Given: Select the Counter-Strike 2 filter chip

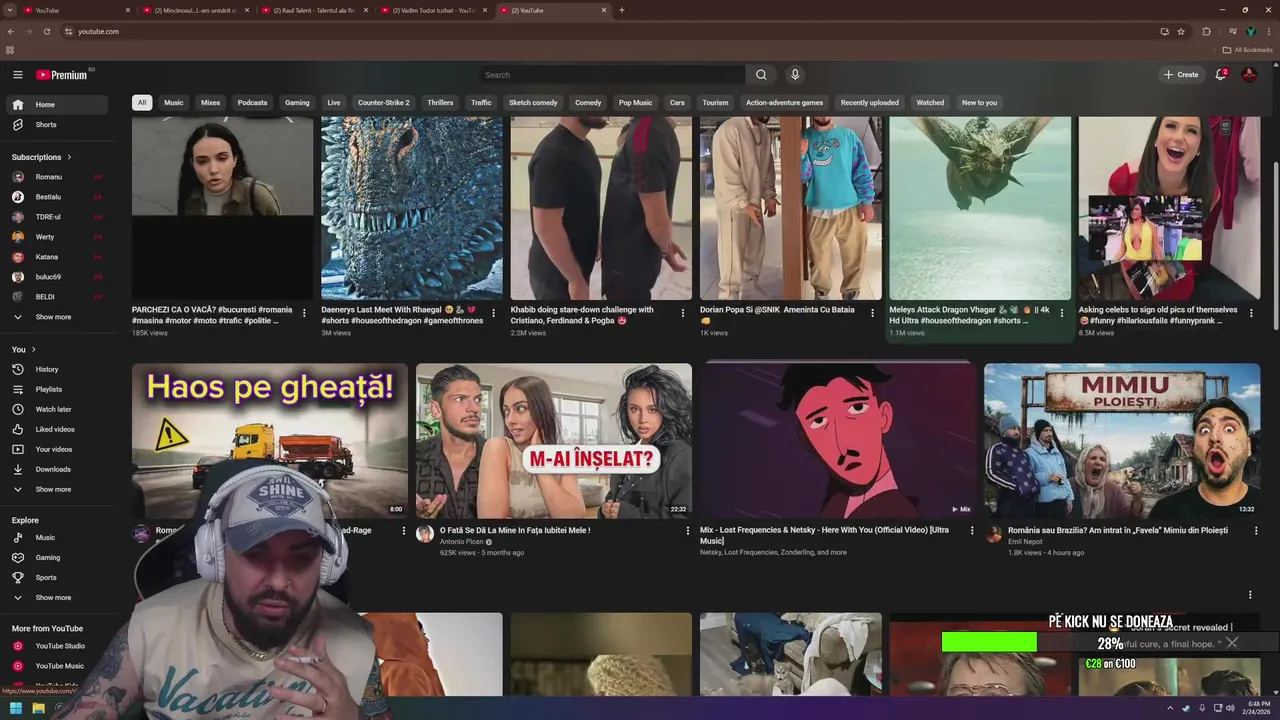Looking at the screenshot, I should (384, 102).
